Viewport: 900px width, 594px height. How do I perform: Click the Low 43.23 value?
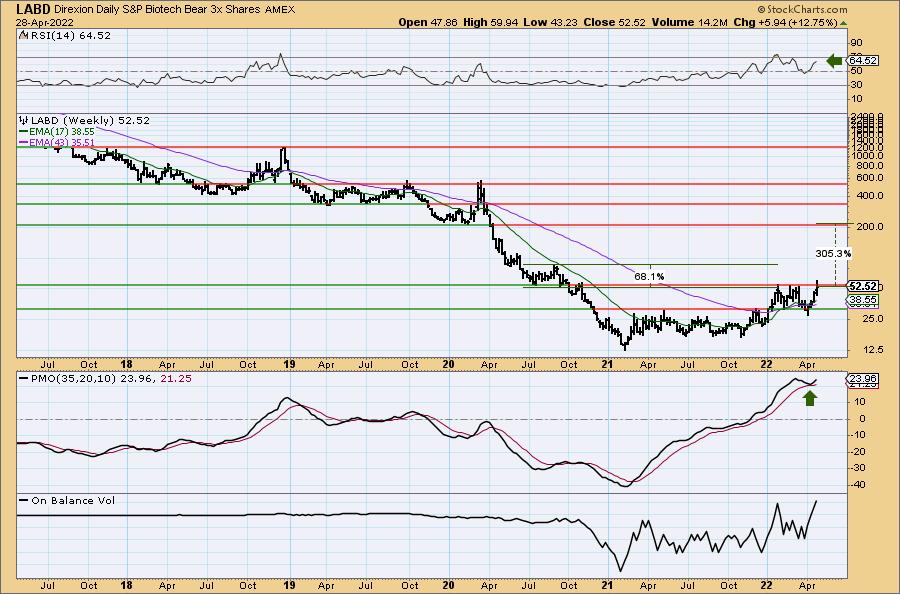click(x=550, y=22)
